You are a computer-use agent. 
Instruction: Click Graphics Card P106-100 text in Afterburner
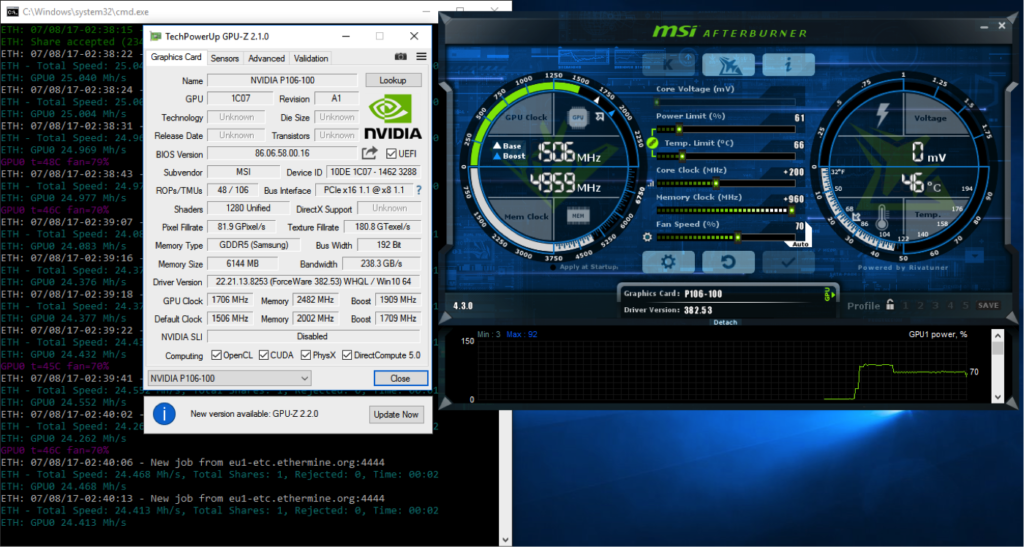(672, 294)
